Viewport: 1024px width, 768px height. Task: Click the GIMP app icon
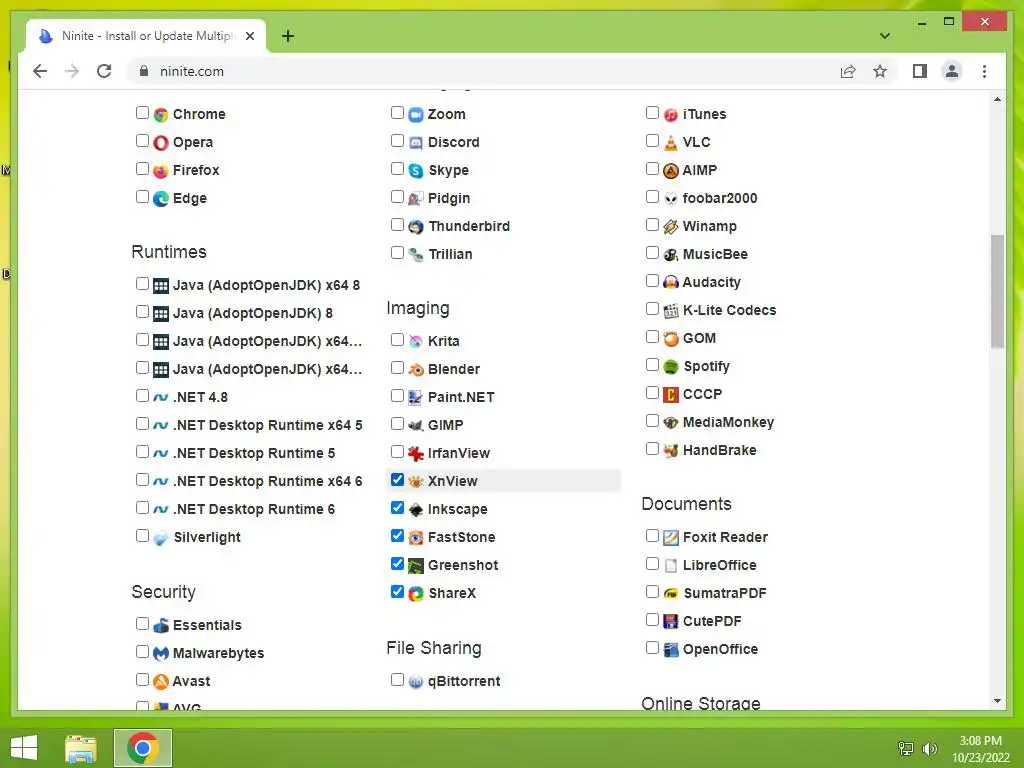pos(416,426)
